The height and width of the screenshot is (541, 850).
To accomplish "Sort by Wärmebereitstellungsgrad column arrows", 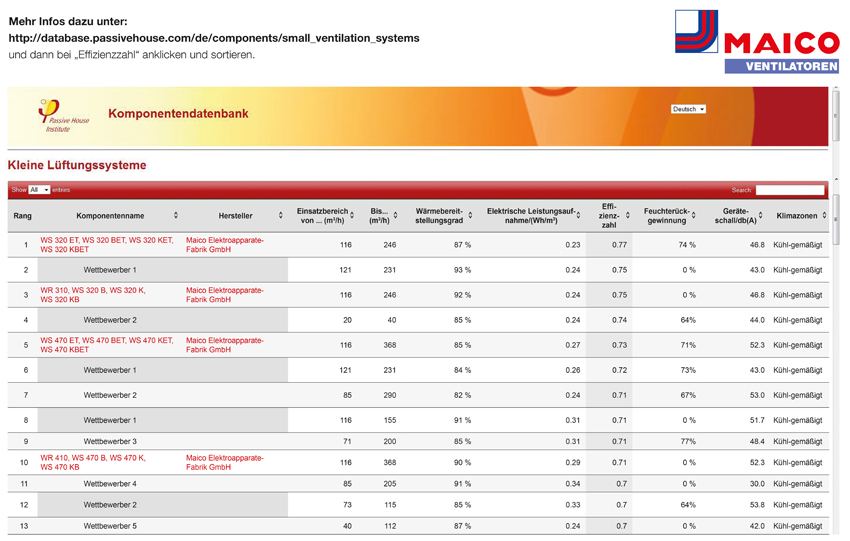I will point(471,215).
